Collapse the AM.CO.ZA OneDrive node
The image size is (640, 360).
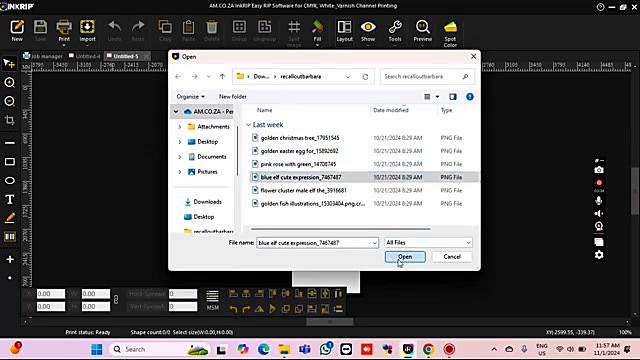176,111
